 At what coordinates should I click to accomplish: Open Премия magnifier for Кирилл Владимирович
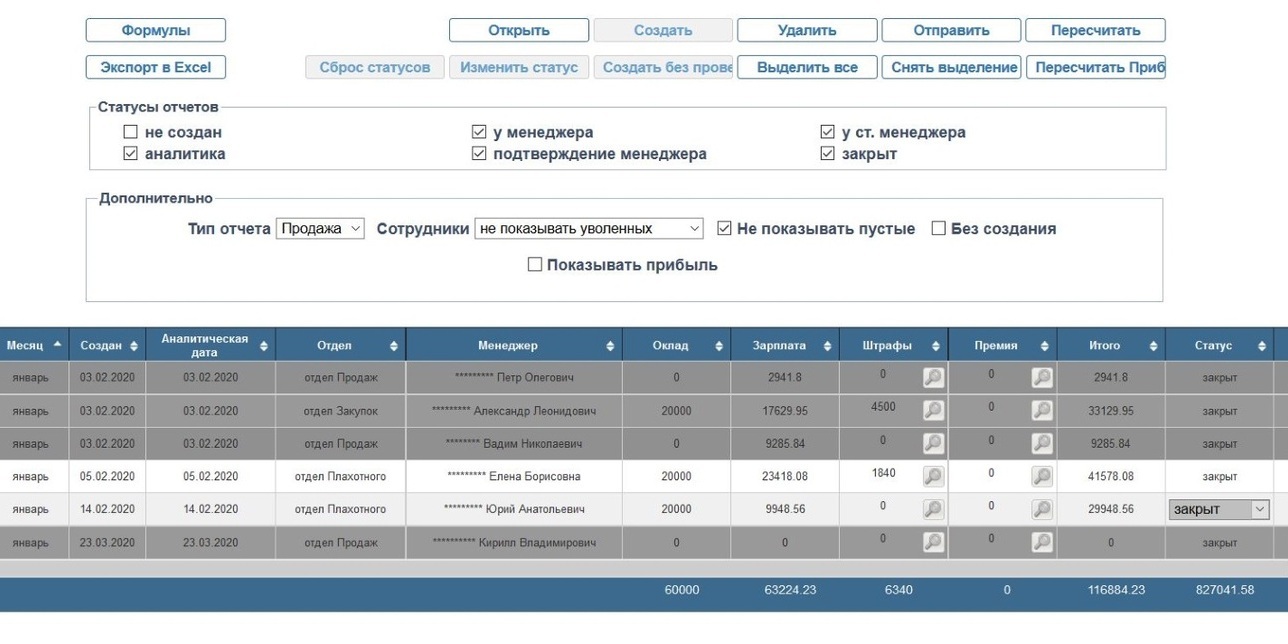[1041, 542]
